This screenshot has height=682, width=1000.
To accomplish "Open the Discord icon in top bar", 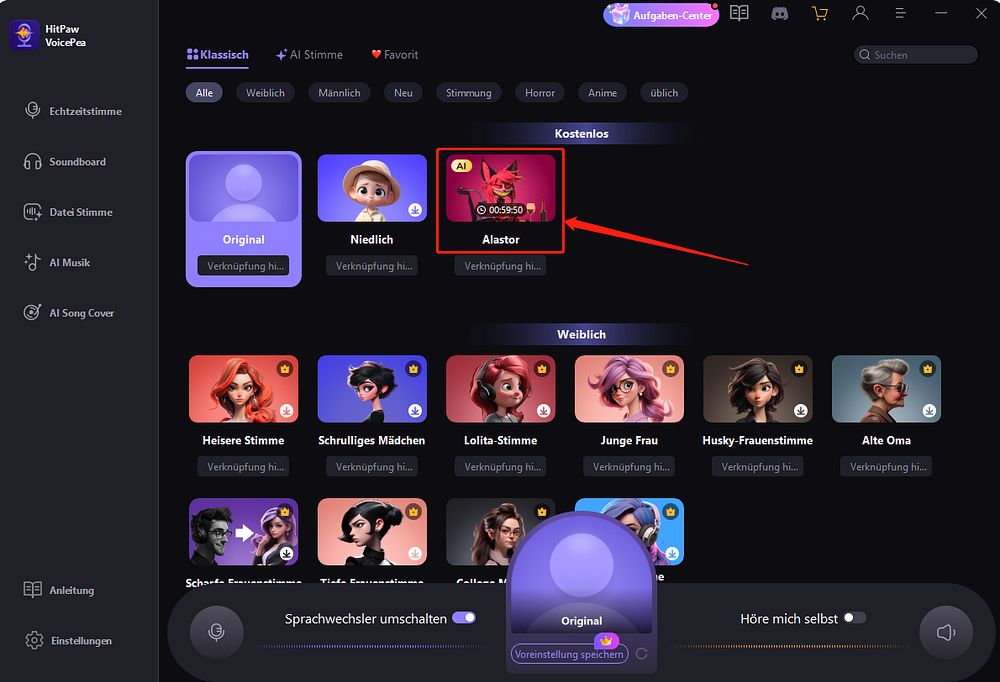I will pyautogui.click(x=779, y=13).
